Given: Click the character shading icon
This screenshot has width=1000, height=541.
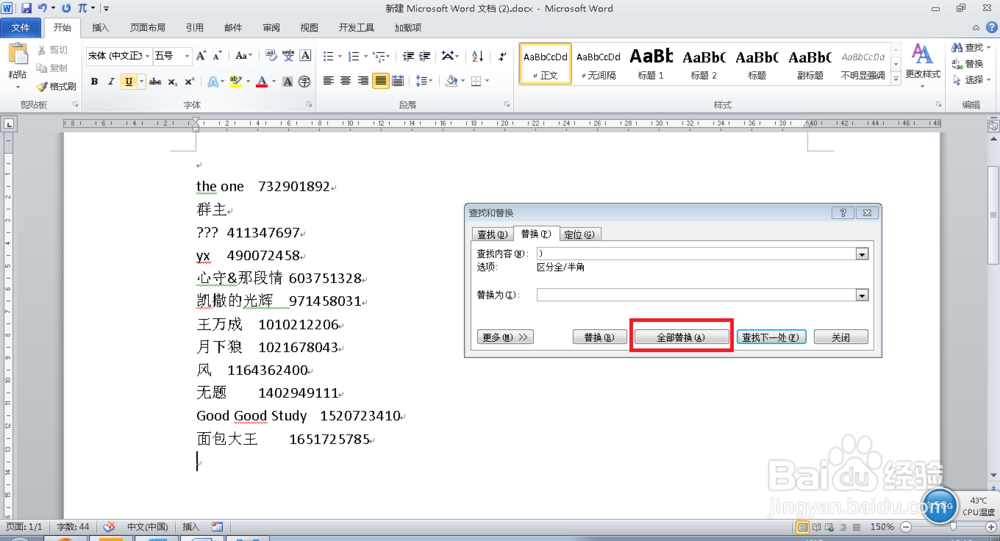Looking at the screenshot, I should (x=288, y=82).
